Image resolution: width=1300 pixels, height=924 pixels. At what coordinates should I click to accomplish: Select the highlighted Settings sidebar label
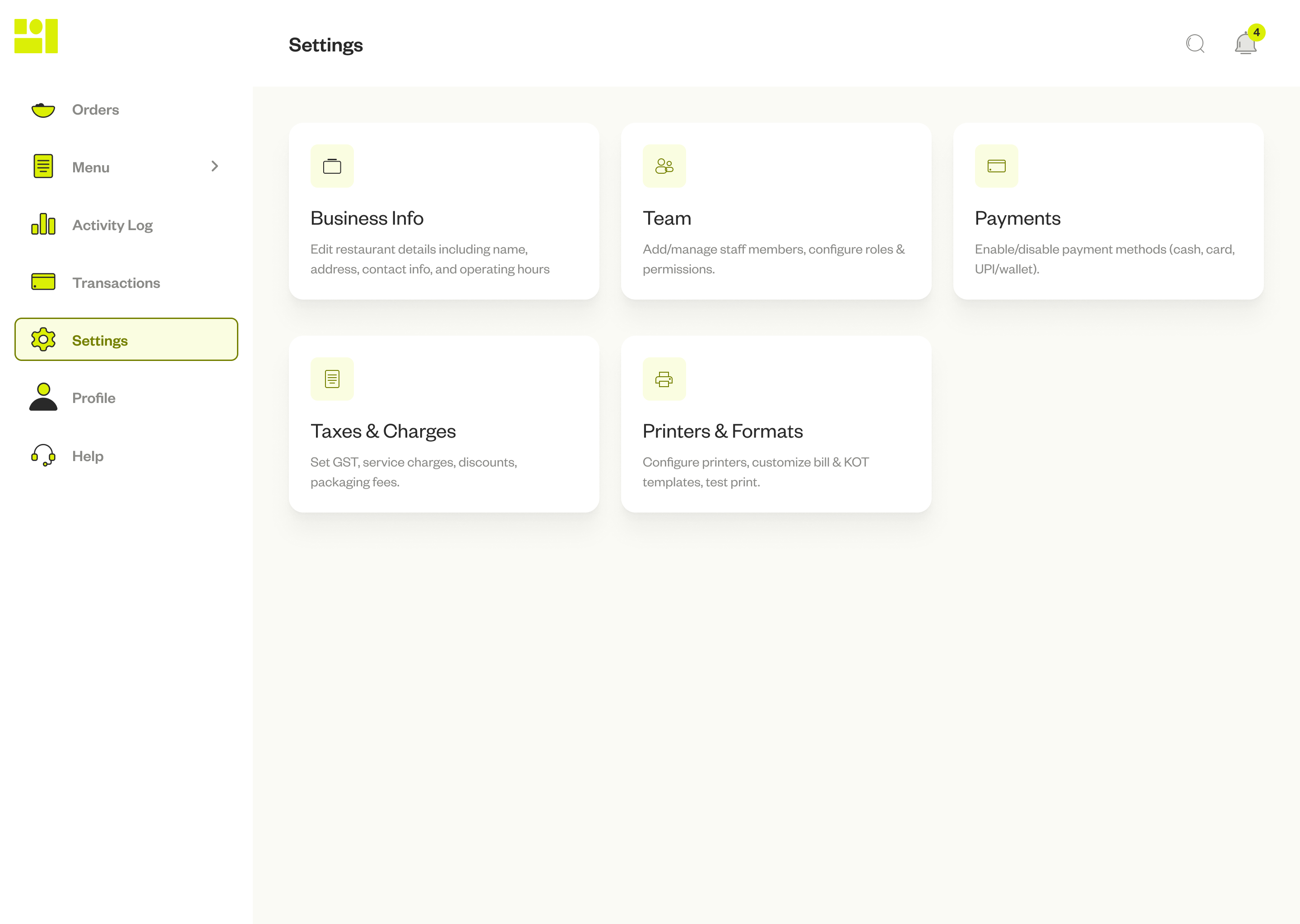[x=100, y=341]
